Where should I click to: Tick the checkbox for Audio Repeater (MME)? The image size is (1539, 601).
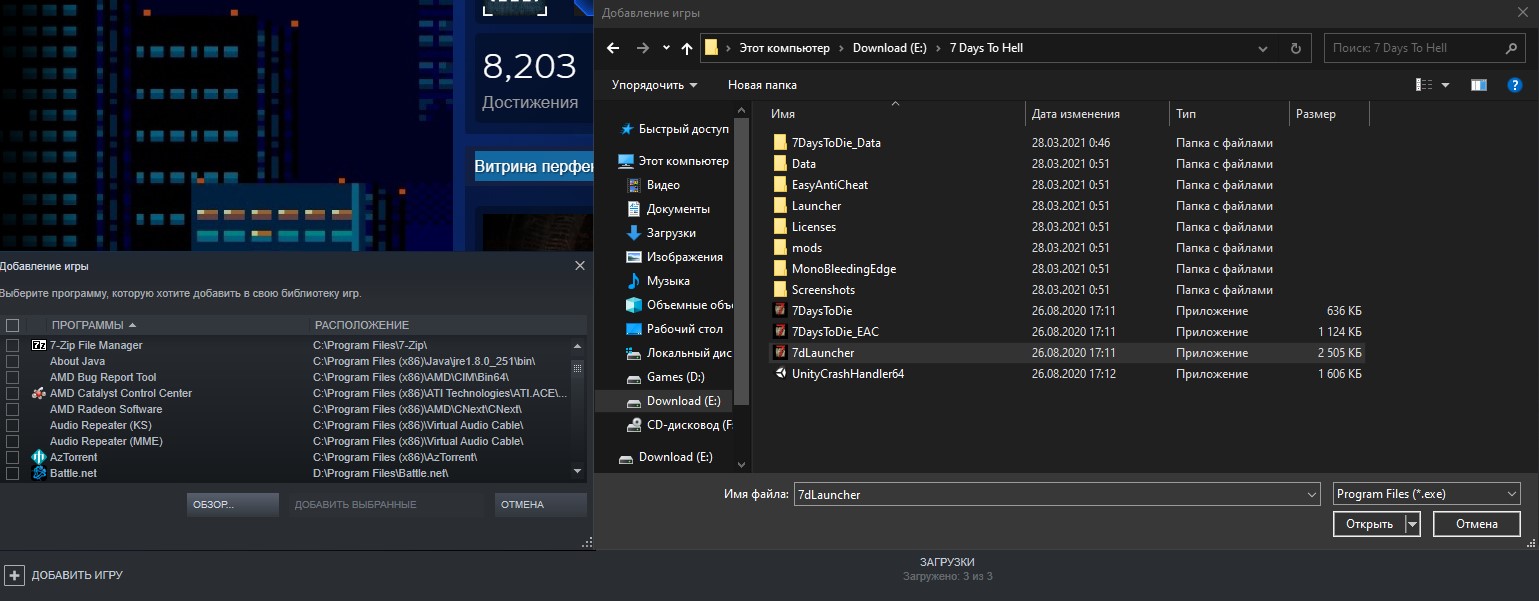pyautogui.click(x=12, y=441)
